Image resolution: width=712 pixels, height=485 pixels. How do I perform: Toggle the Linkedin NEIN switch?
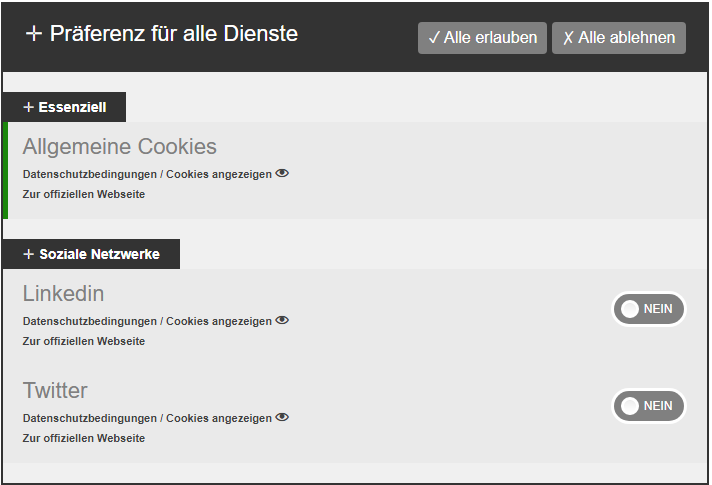click(649, 309)
